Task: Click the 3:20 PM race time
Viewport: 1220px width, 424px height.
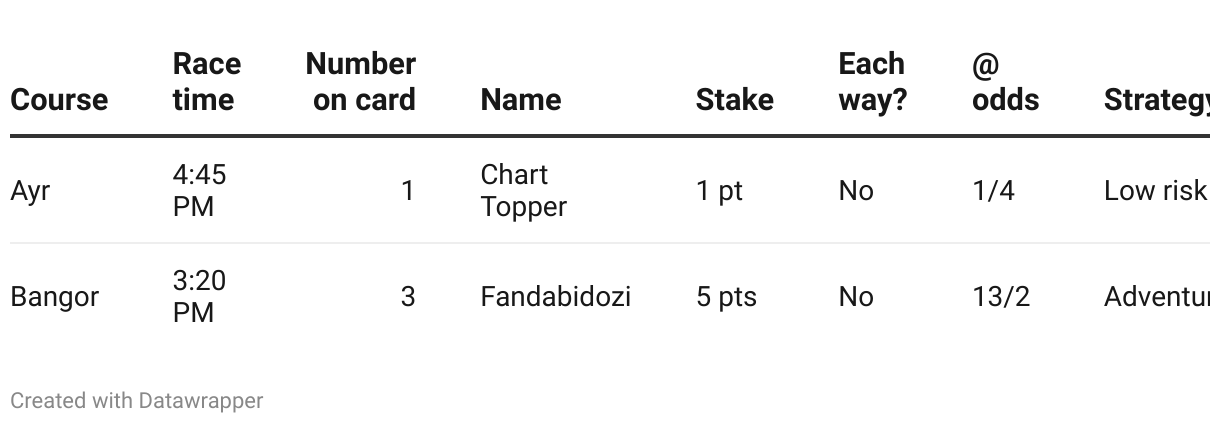Action: pyautogui.click(x=200, y=297)
